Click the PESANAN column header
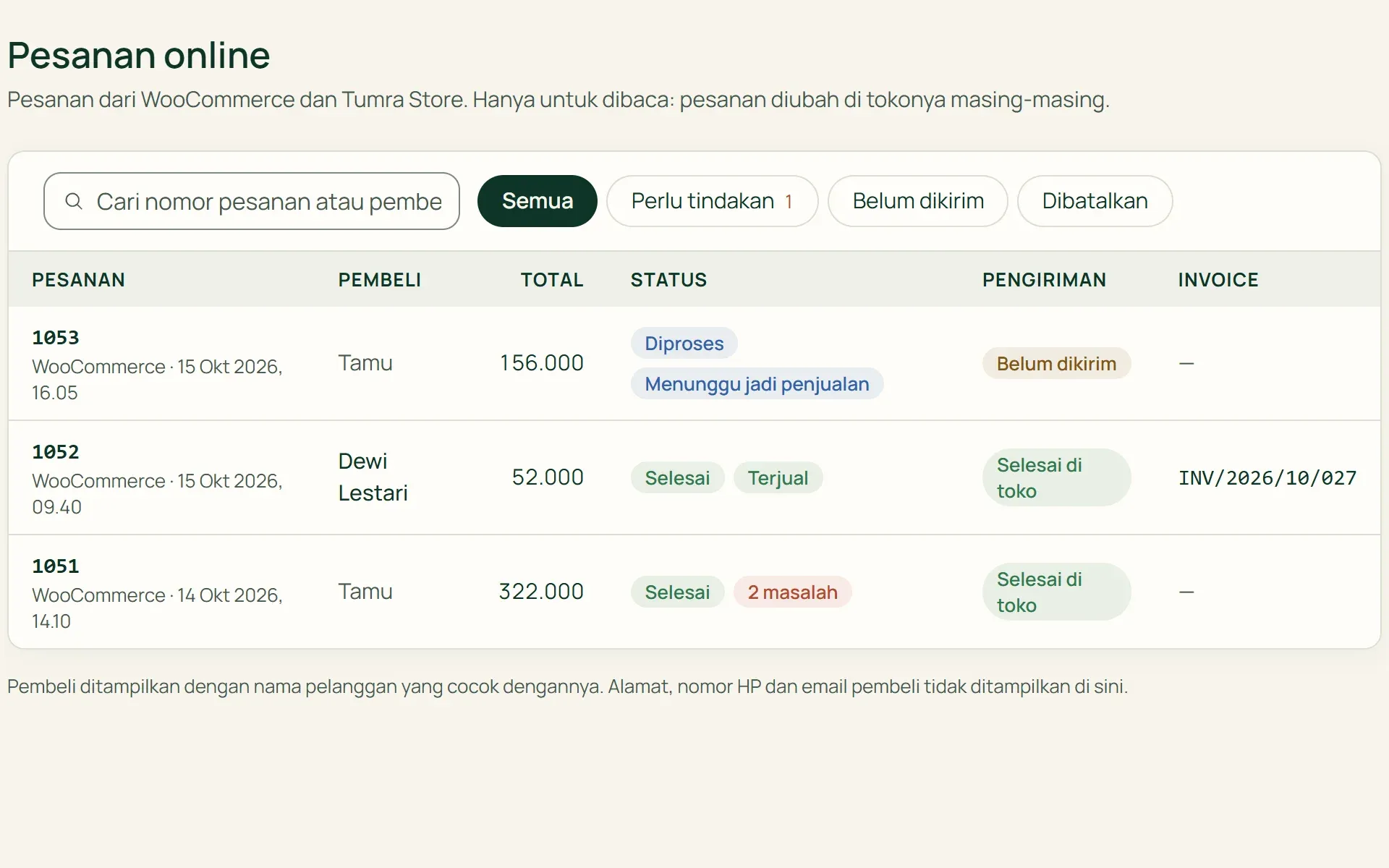 coord(78,280)
